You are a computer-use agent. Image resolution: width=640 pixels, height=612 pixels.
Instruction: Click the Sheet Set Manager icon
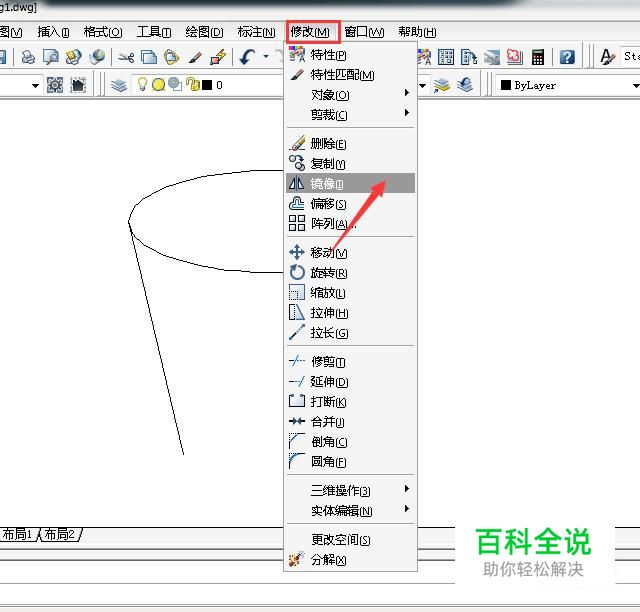[492, 57]
